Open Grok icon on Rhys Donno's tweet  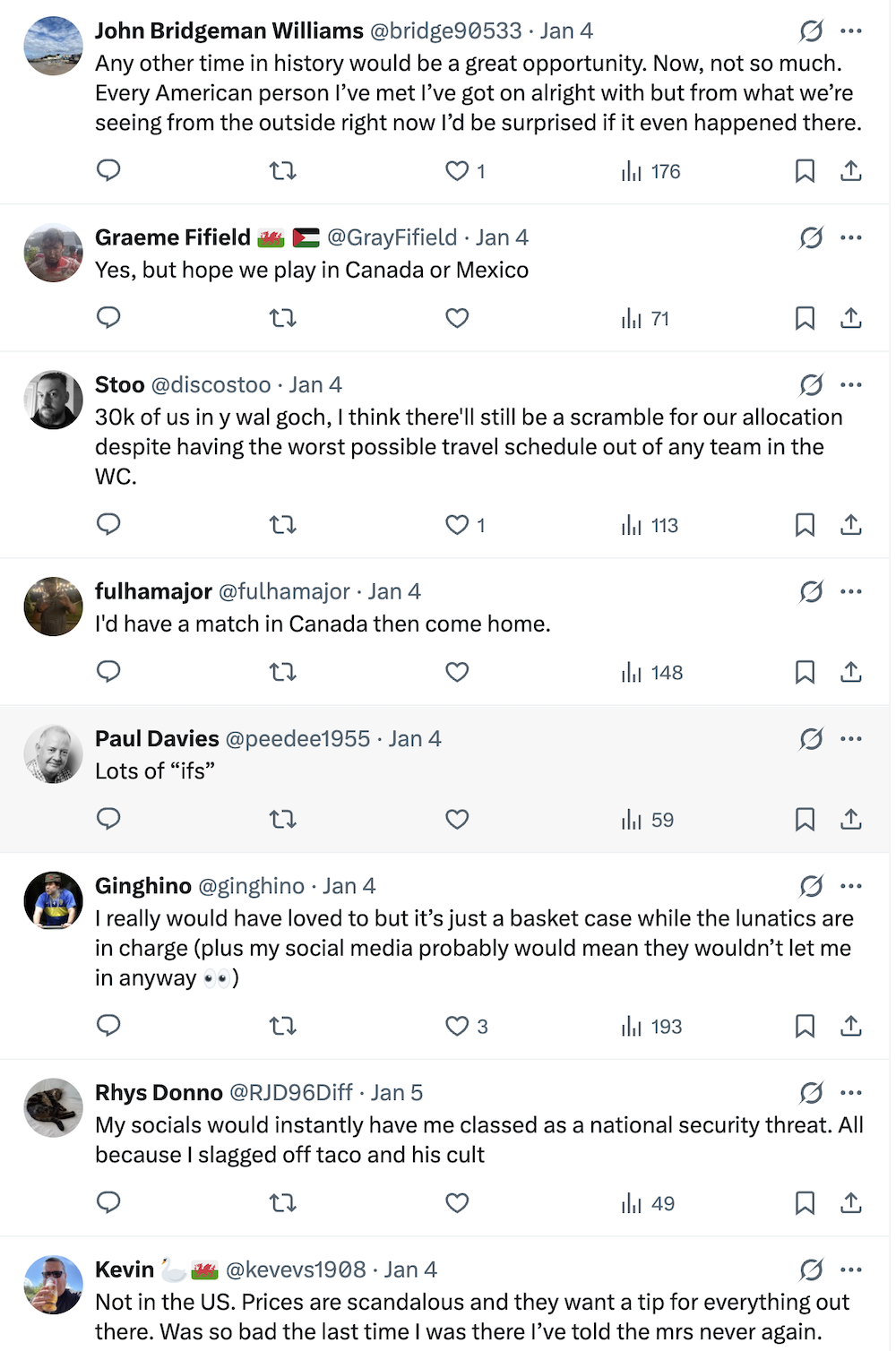tap(811, 1093)
